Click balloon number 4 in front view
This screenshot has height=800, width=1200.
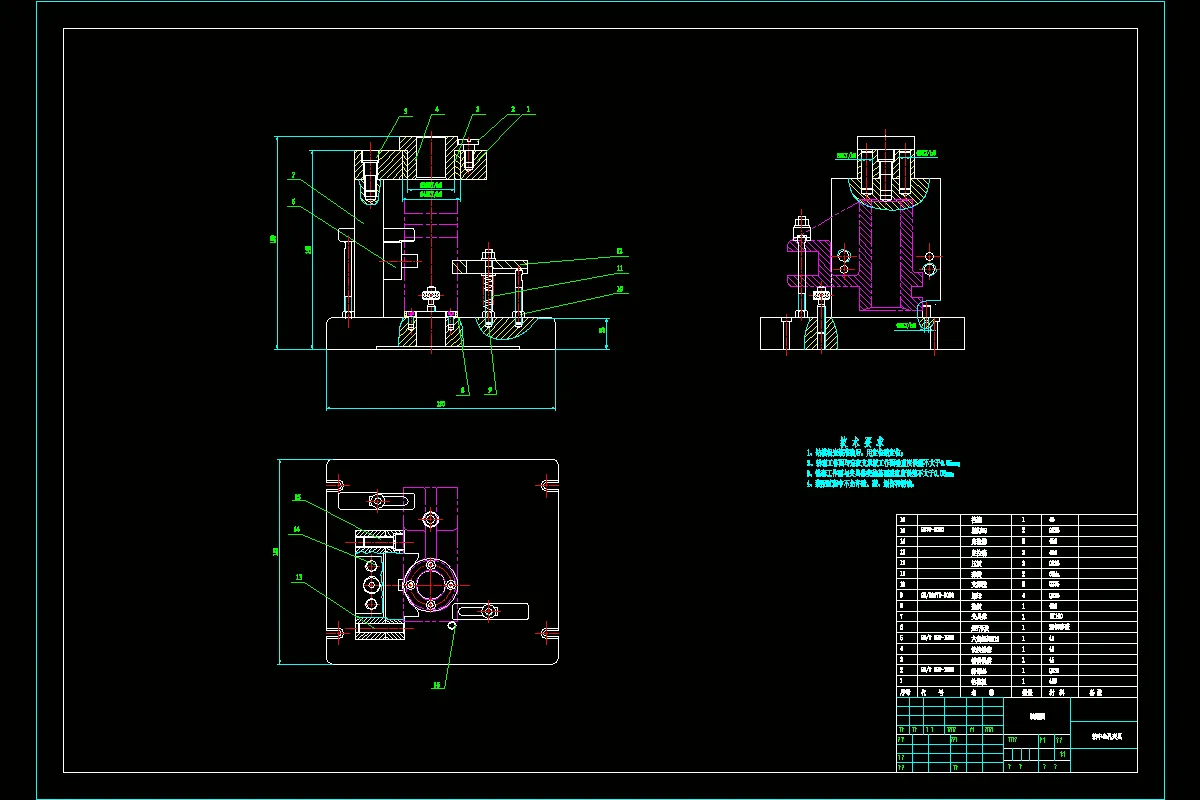coord(437,109)
